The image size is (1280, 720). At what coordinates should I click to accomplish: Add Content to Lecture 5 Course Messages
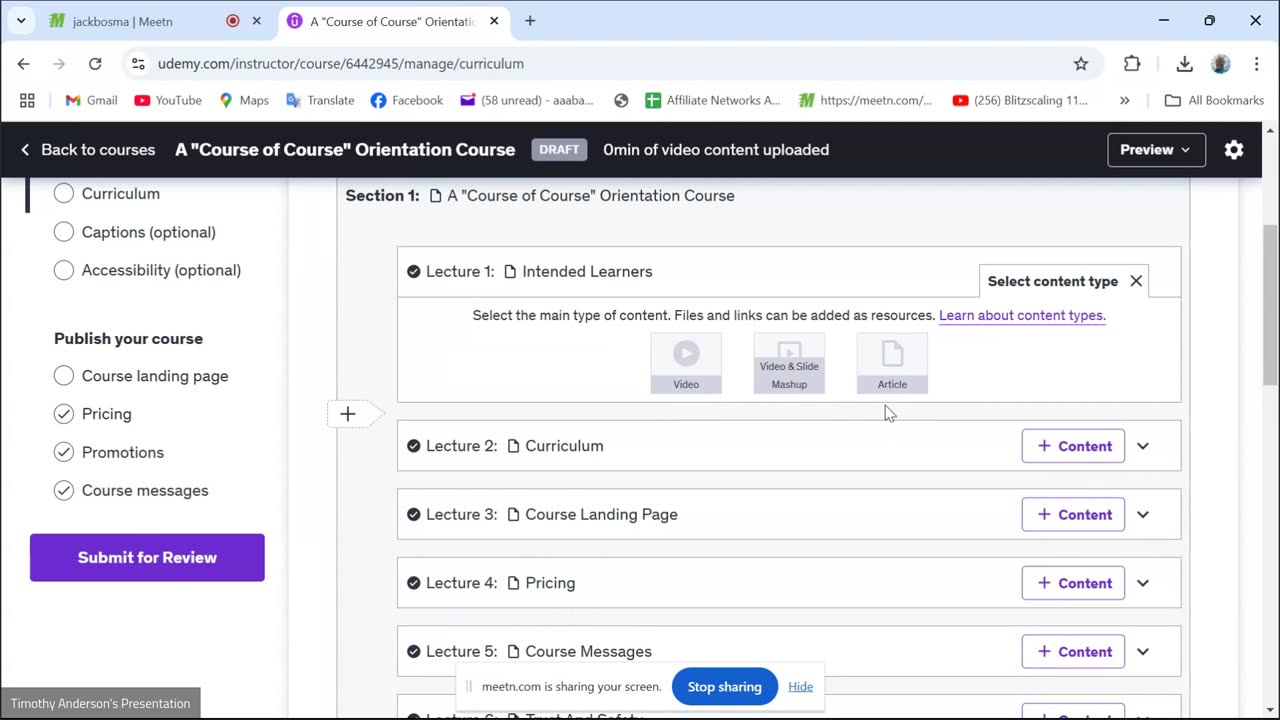tap(1073, 652)
